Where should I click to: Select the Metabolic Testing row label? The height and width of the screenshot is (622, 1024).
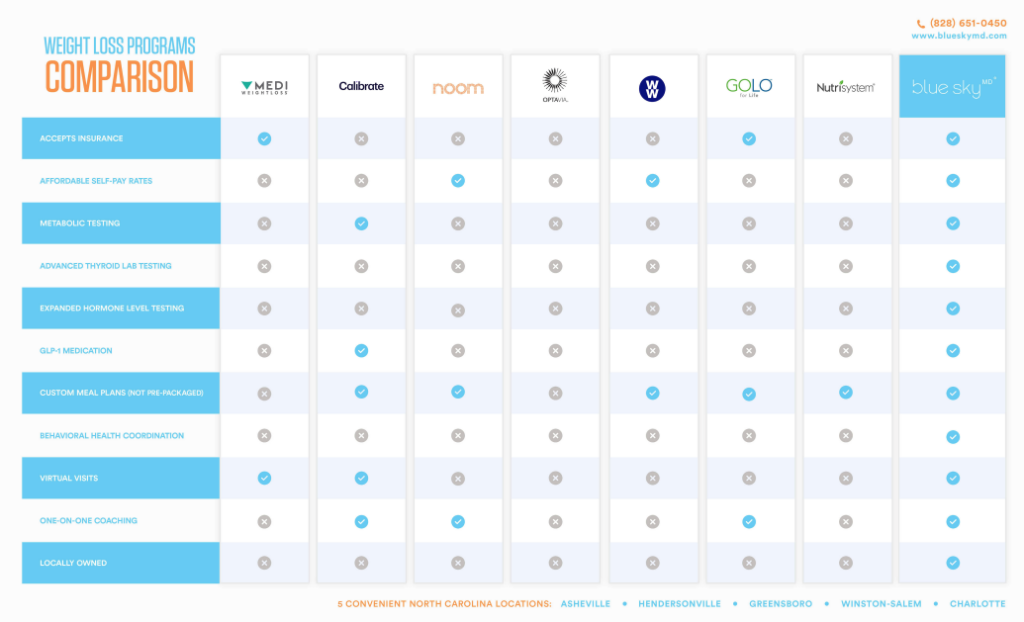[78, 223]
